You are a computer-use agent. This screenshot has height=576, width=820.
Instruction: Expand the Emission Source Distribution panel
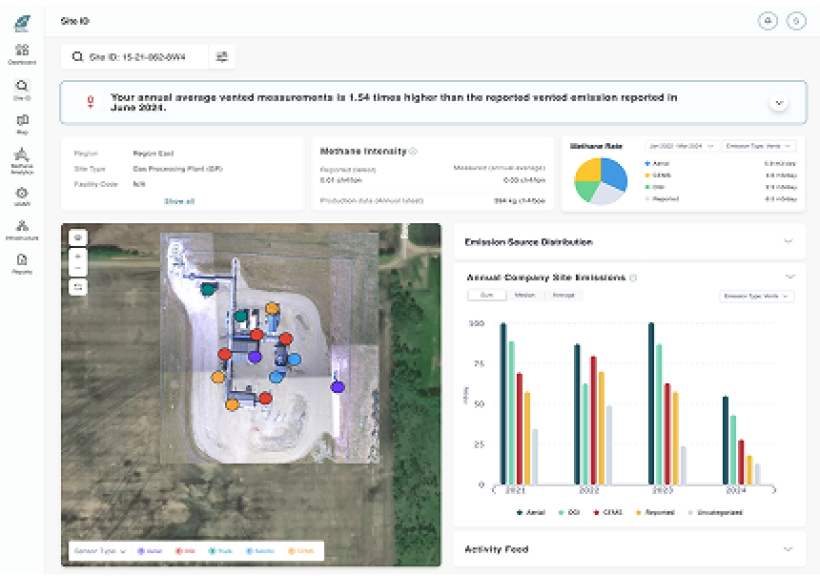tap(788, 242)
